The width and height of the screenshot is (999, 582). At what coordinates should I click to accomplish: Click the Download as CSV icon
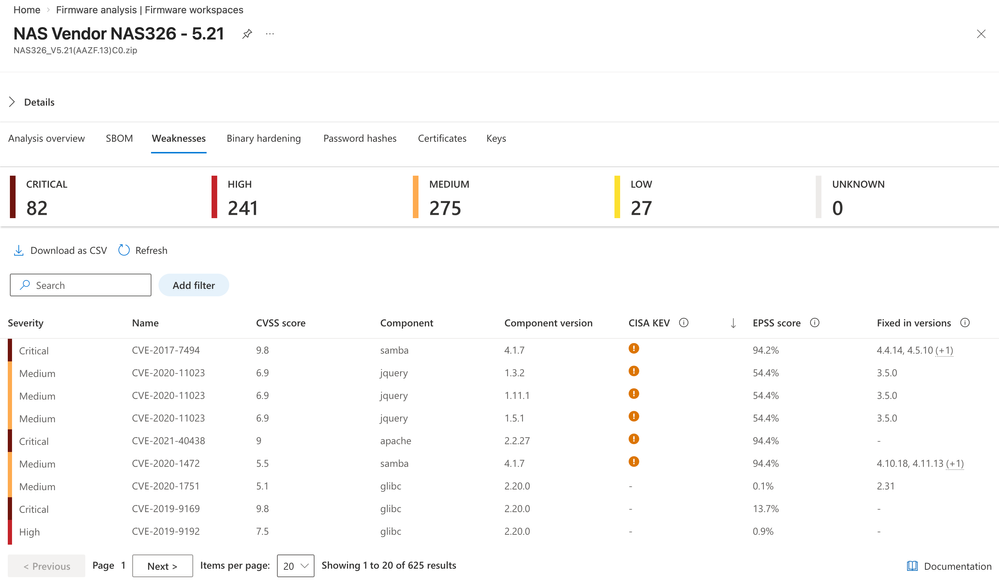(x=18, y=251)
